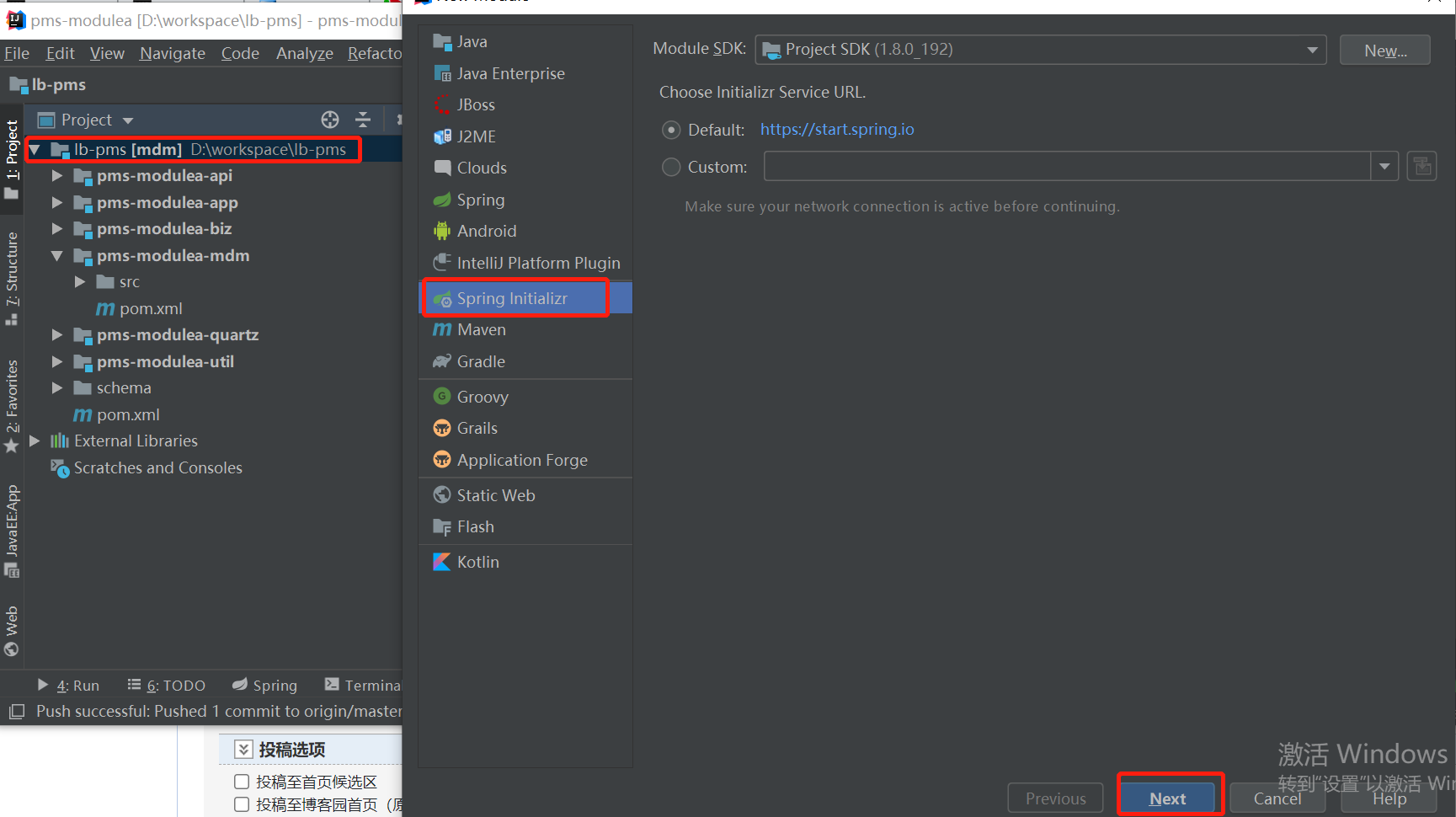The height and width of the screenshot is (817, 1456).
Task: Open https://start.spring.io link
Action: coord(837,129)
